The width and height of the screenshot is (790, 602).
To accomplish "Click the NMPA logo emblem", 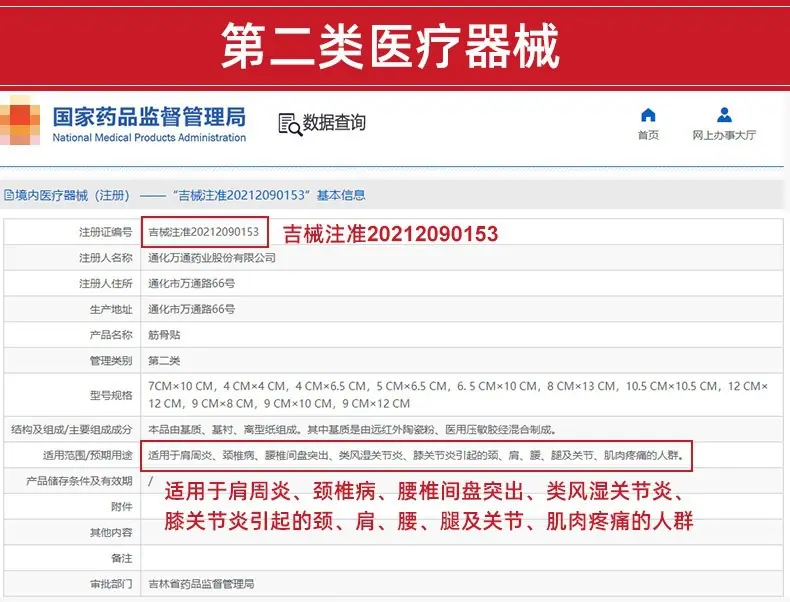I will pos(20,120).
